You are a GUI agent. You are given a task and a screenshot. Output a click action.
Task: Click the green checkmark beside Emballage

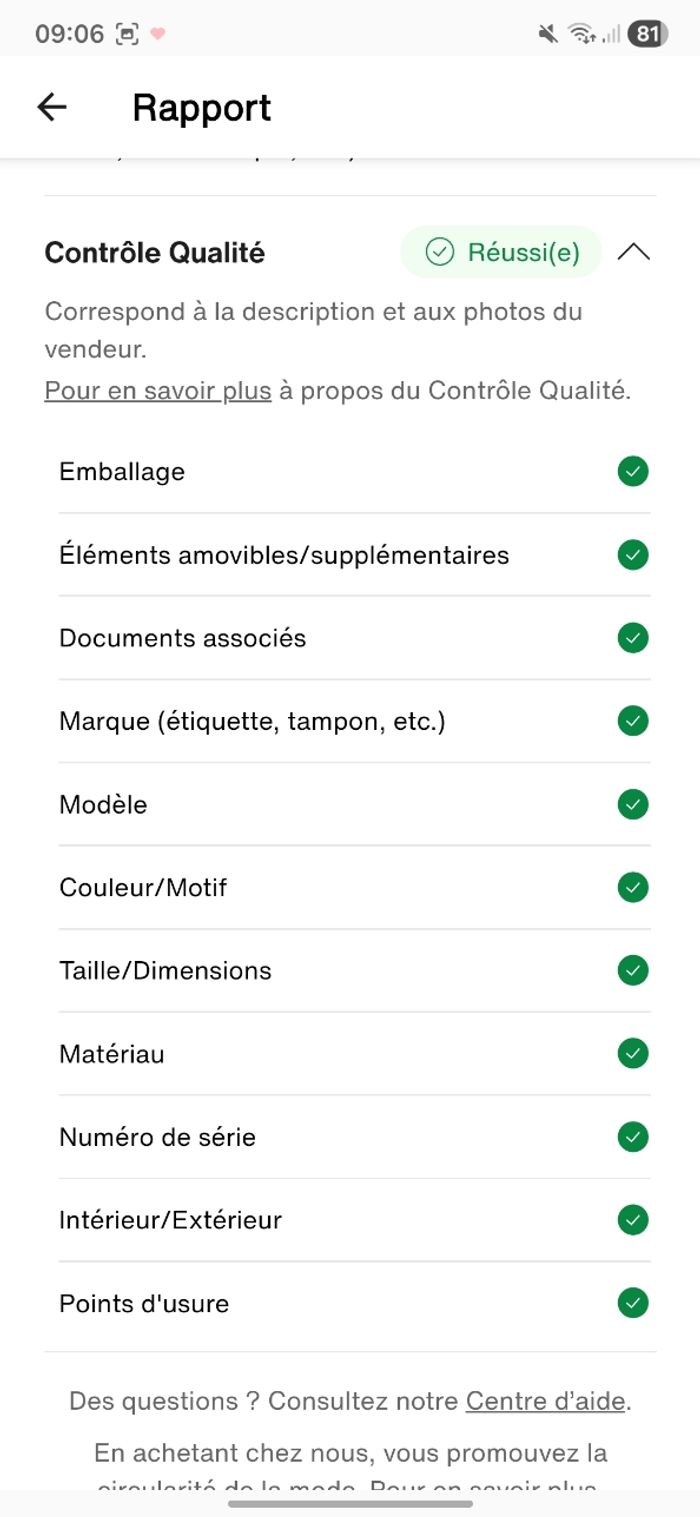click(x=633, y=471)
